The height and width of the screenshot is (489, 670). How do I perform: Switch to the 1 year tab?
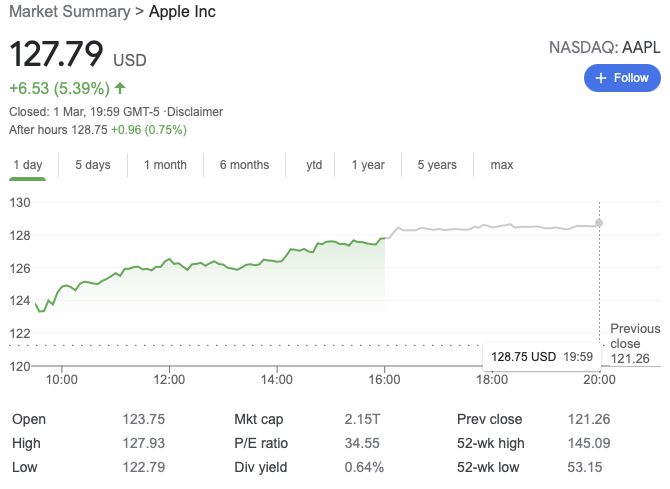click(x=368, y=165)
